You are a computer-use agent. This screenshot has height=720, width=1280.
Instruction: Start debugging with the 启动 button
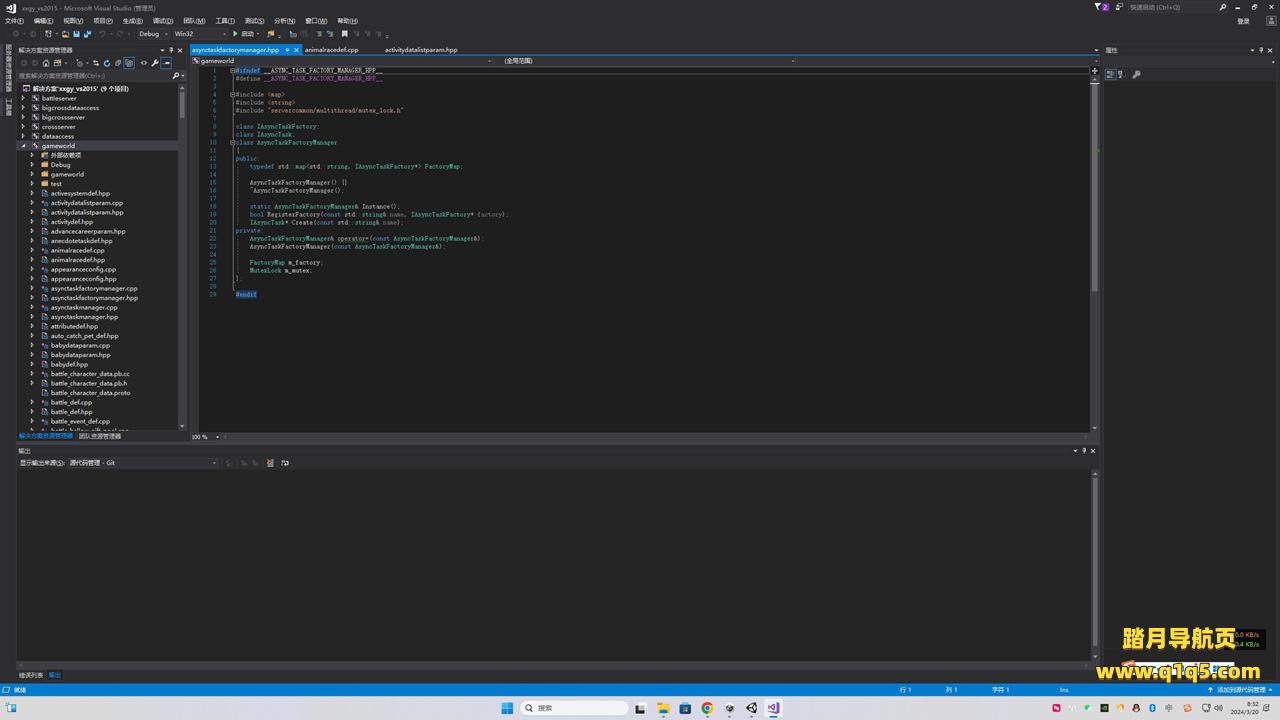coord(243,34)
